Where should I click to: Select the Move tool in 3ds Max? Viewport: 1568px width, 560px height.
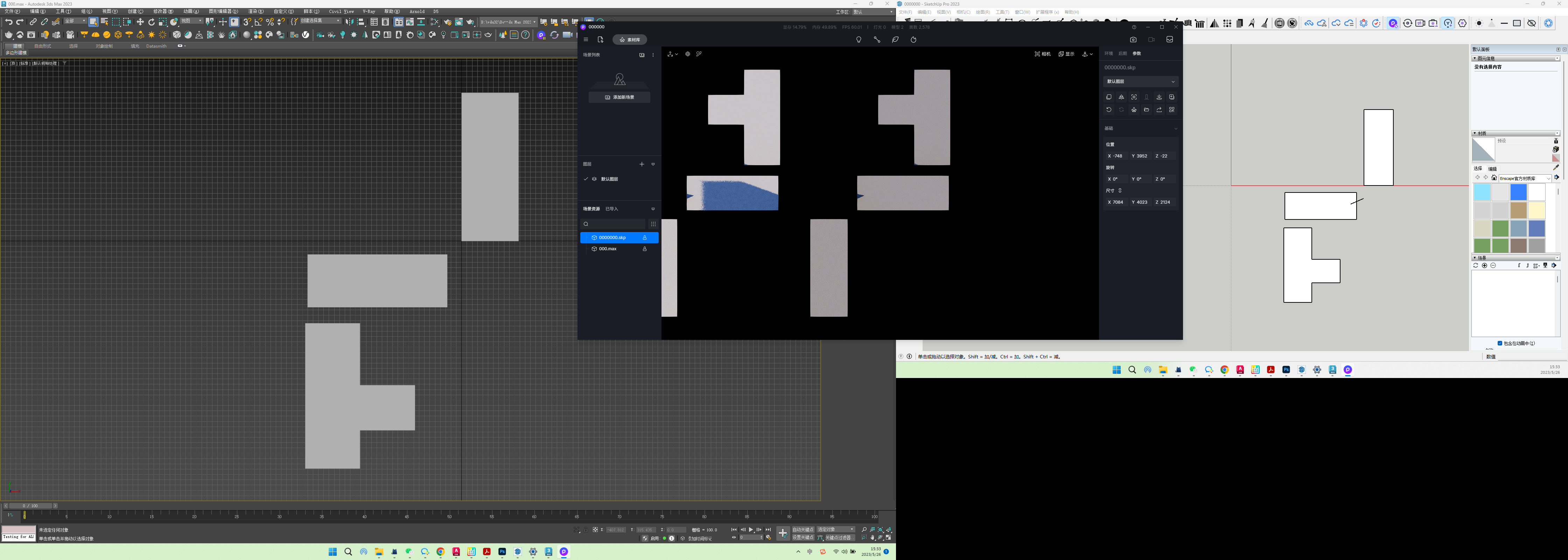(x=140, y=22)
